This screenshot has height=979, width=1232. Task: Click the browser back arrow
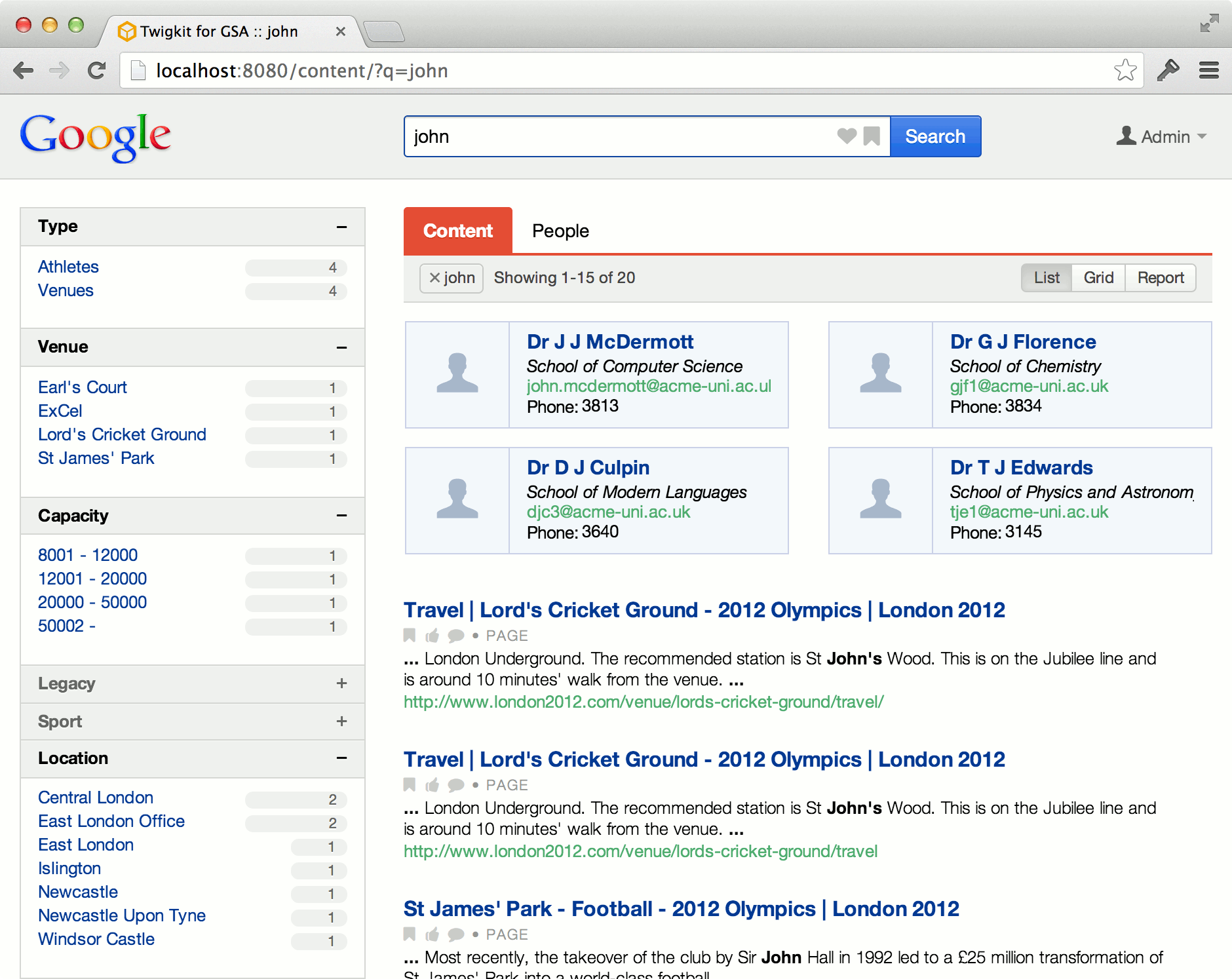pos(24,70)
